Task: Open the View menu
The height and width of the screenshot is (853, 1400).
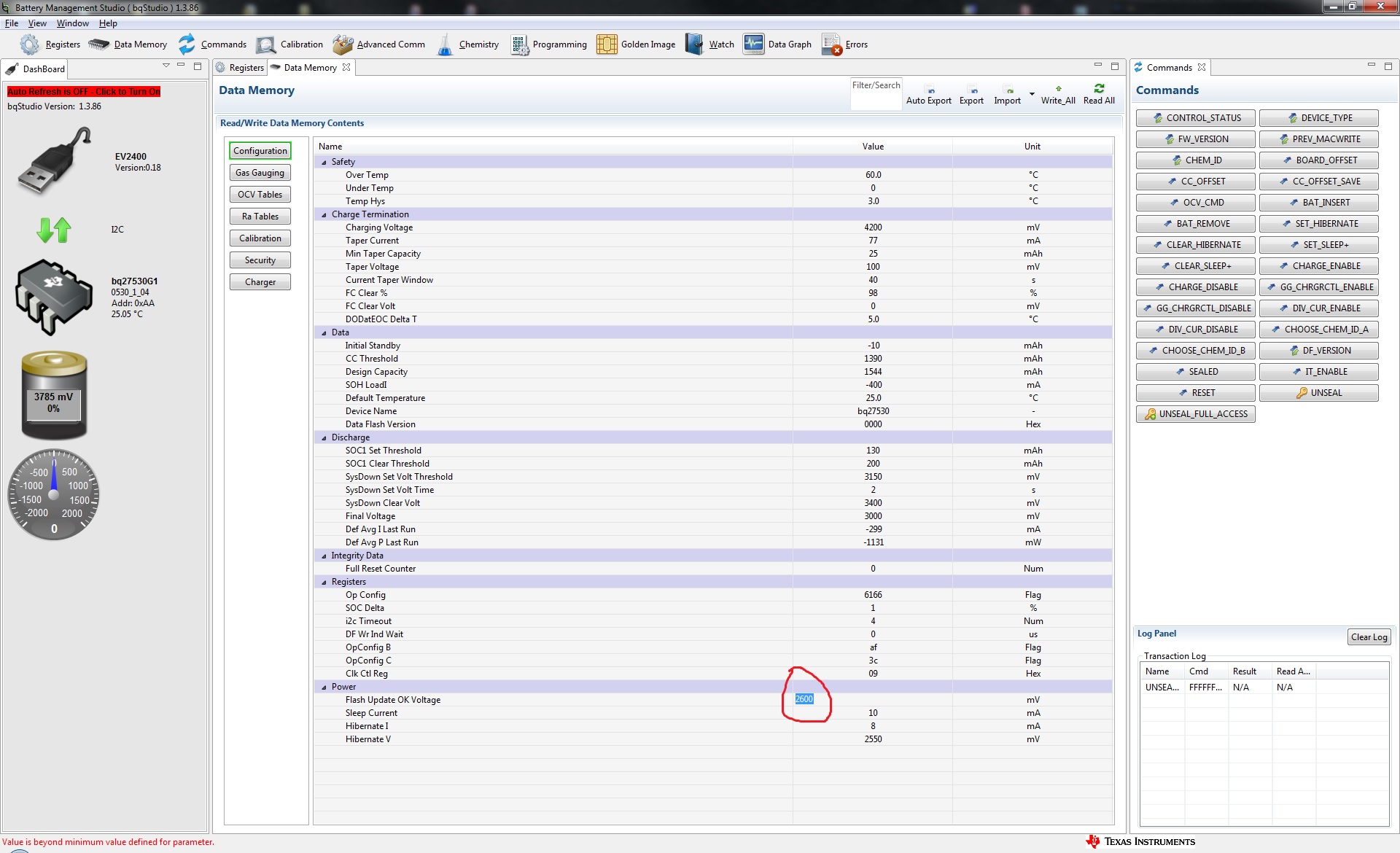Action: (37, 23)
